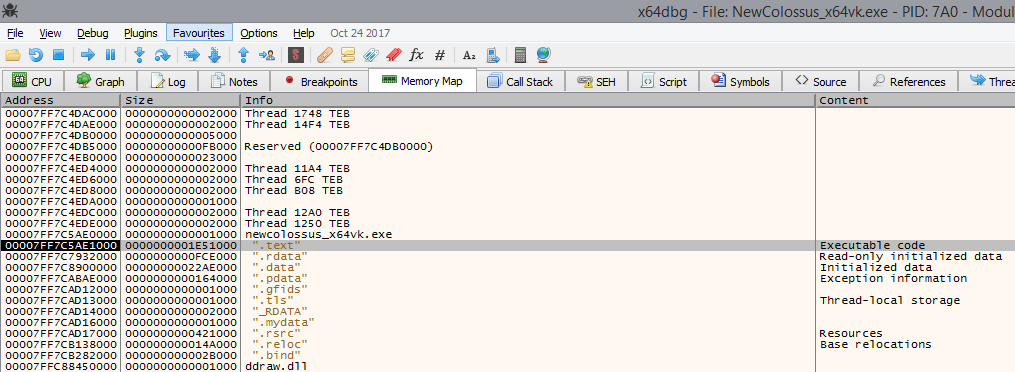Switch to the Notes tab

(x=234, y=82)
